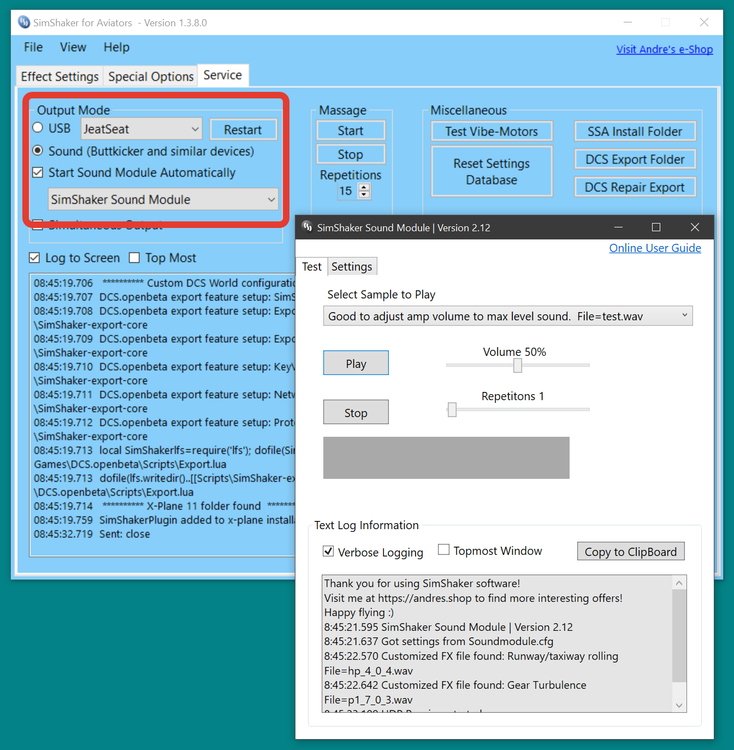
Task: Increase the Massage repetitions stepper
Action: pos(364,187)
